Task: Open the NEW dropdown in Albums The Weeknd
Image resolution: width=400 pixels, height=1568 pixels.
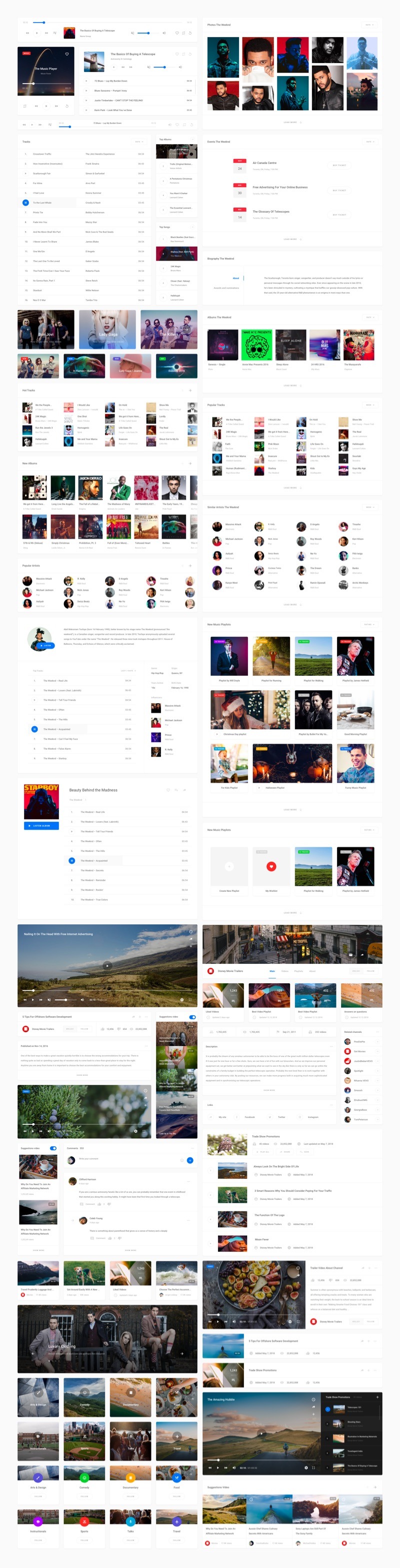Action: click(369, 317)
